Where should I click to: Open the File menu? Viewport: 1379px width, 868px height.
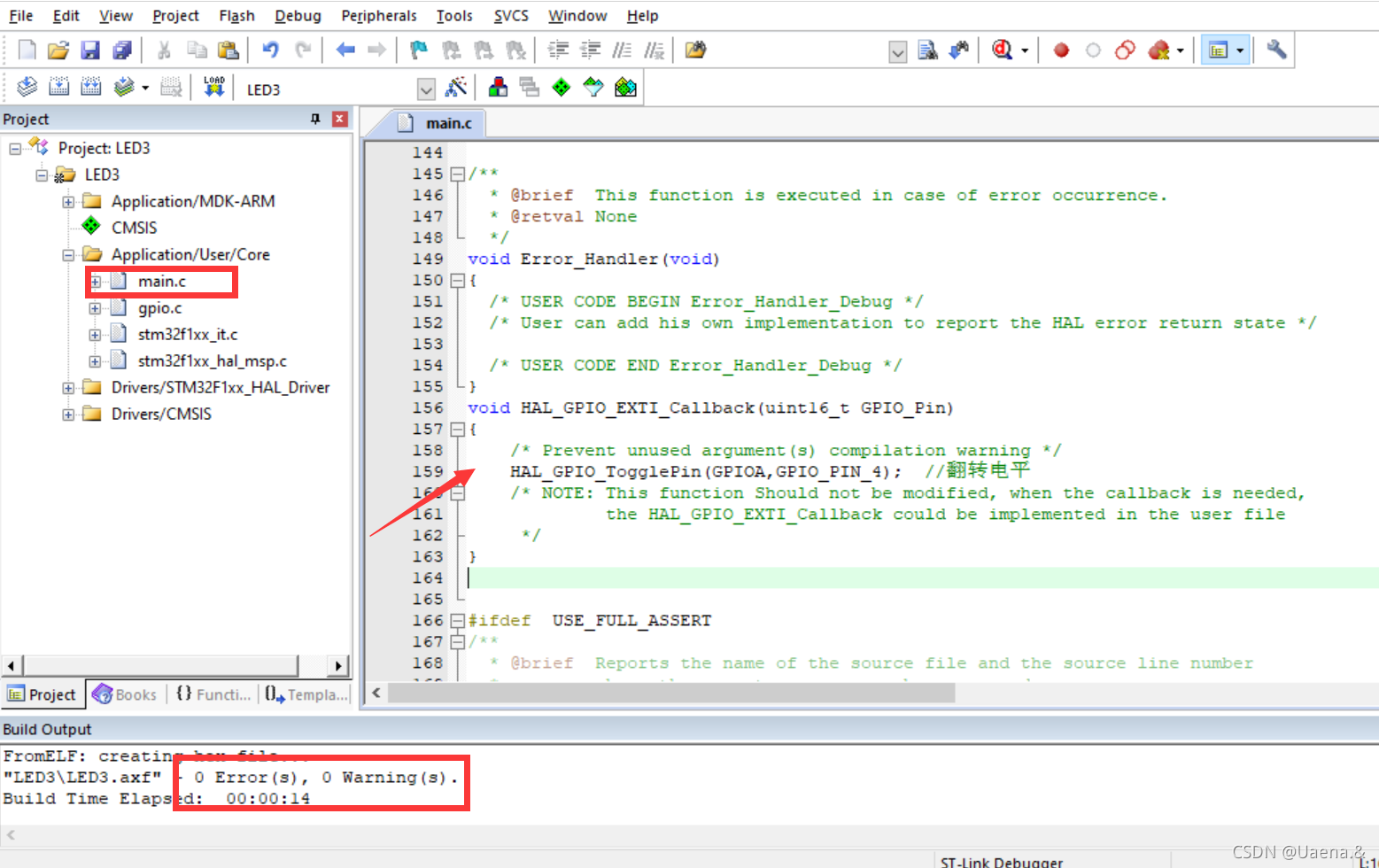(x=20, y=16)
